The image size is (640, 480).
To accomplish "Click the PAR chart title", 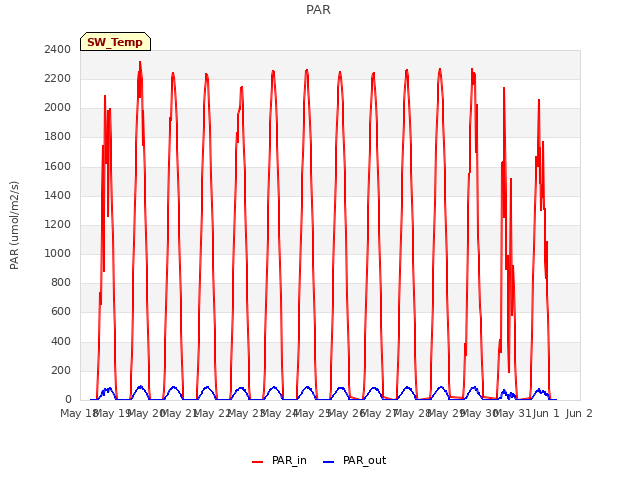I will tap(318, 10).
